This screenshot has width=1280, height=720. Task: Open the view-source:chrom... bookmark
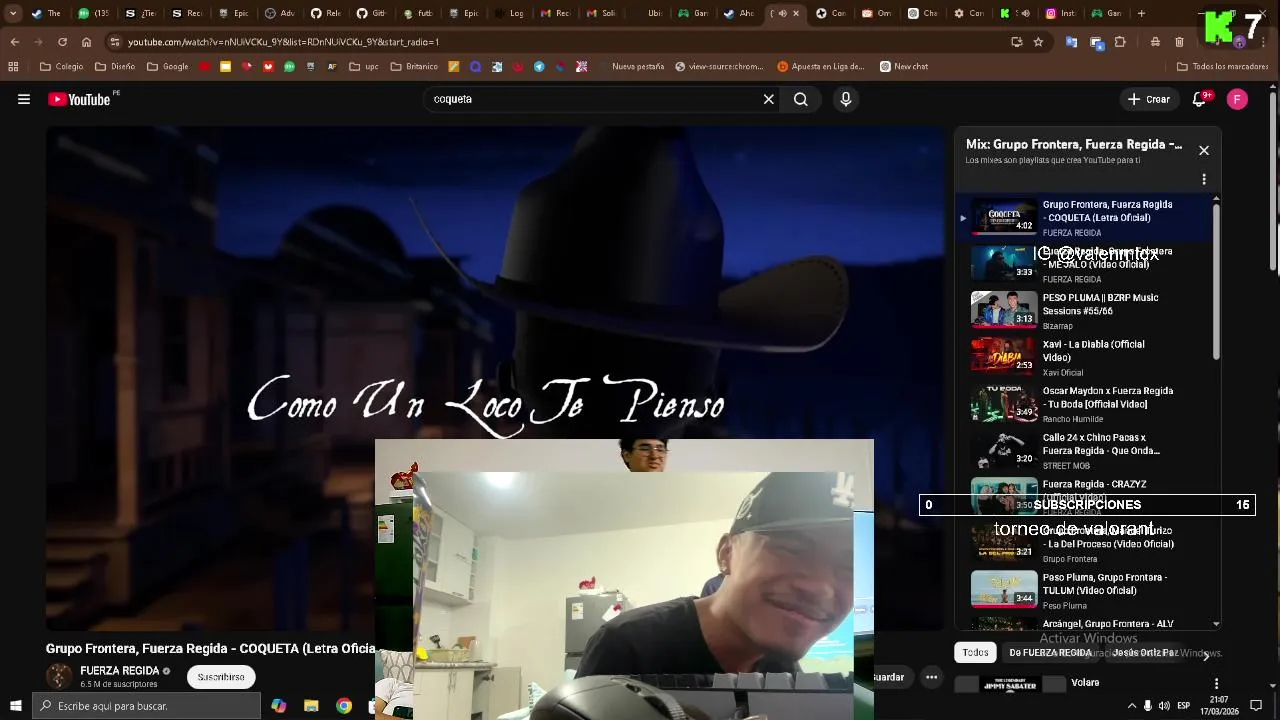(x=719, y=66)
